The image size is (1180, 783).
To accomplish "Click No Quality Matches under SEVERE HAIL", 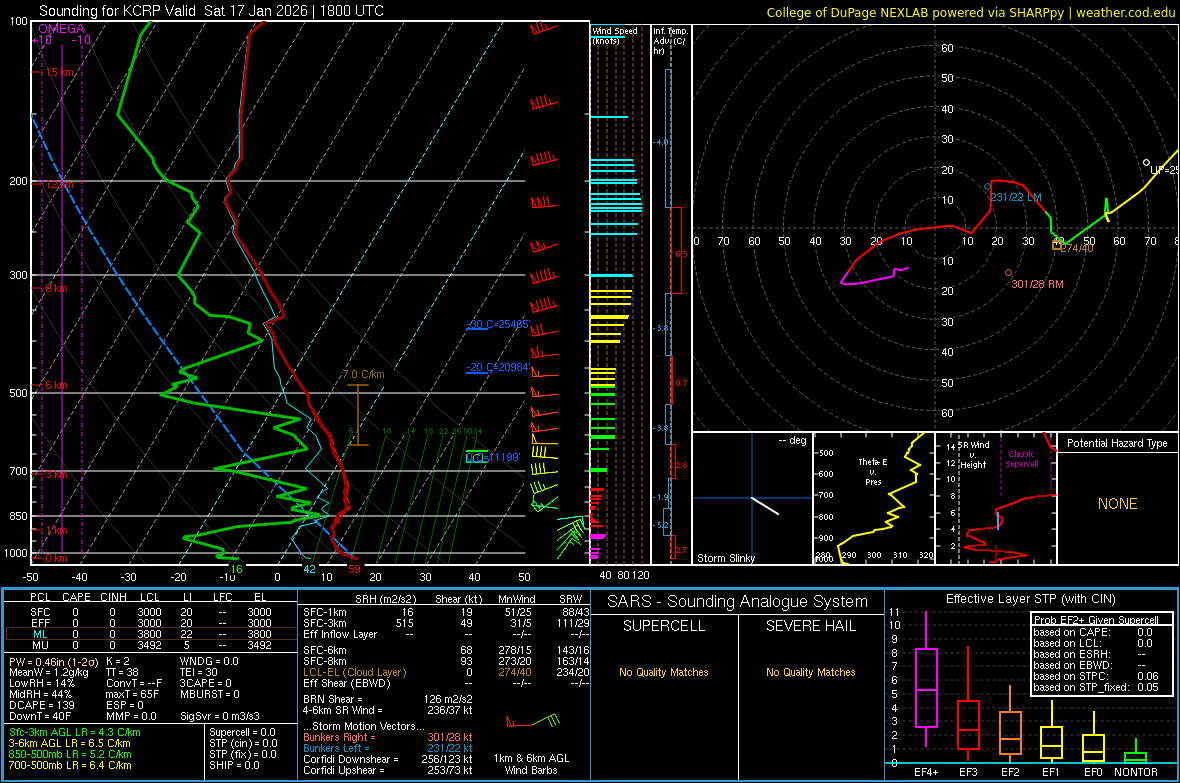I will pyautogui.click(x=810, y=672).
